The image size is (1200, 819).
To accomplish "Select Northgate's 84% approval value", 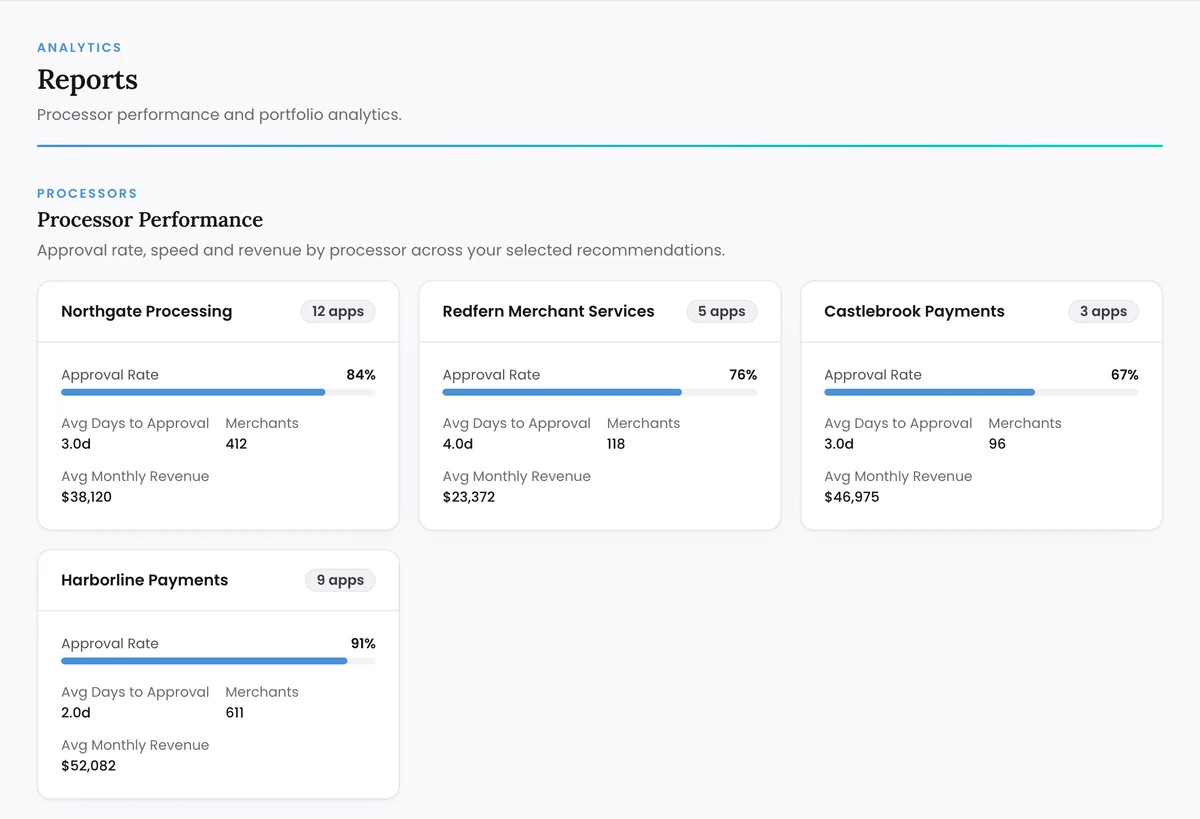I will click(361, 375).
